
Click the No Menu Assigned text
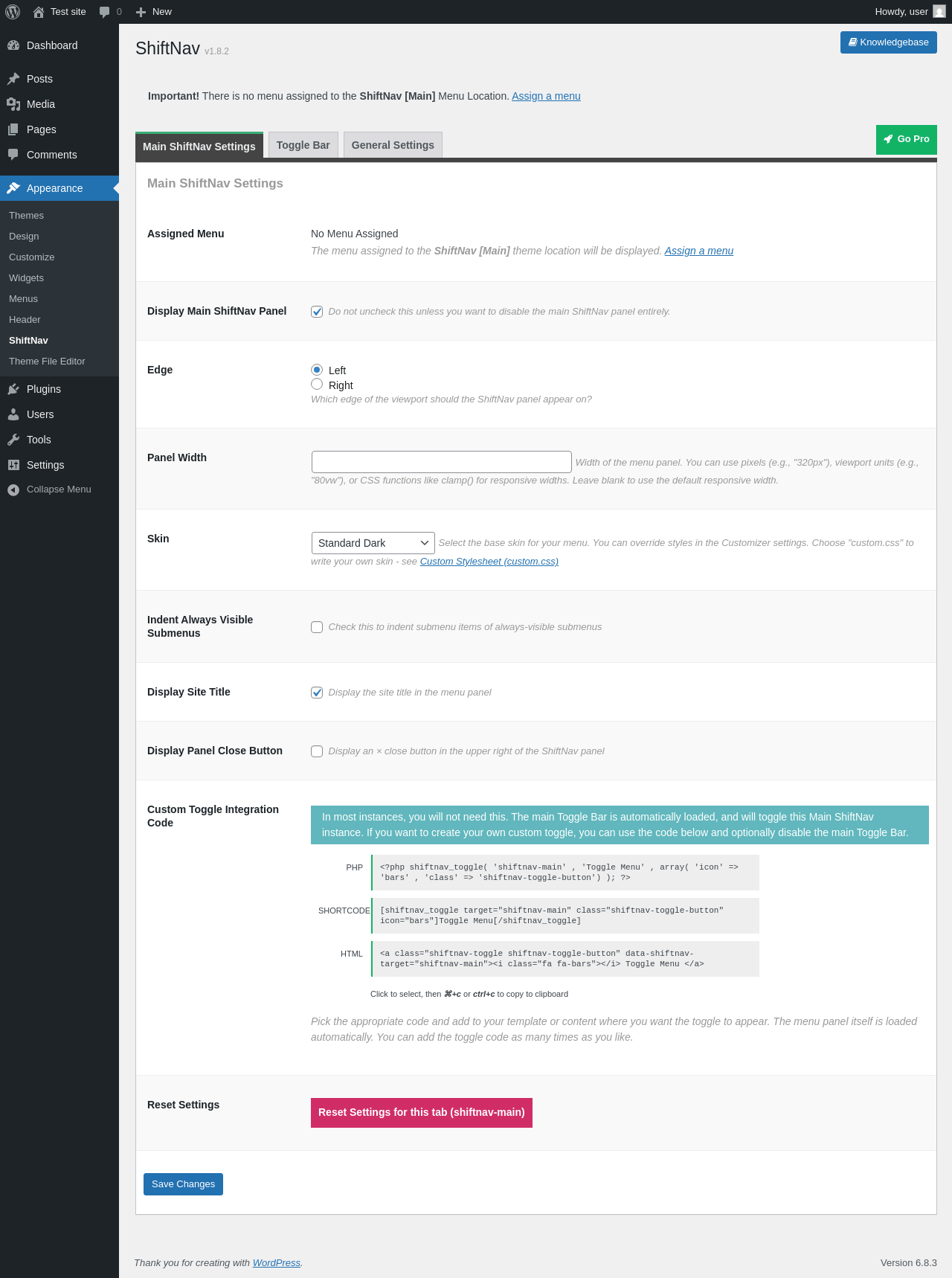pyautogui.click(x=355, y=234)
